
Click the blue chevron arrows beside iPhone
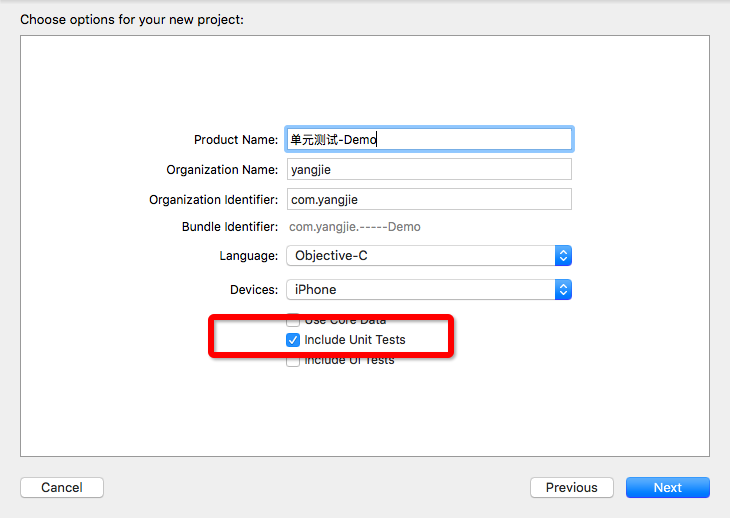pyautogui.click(x=563, y=290)
